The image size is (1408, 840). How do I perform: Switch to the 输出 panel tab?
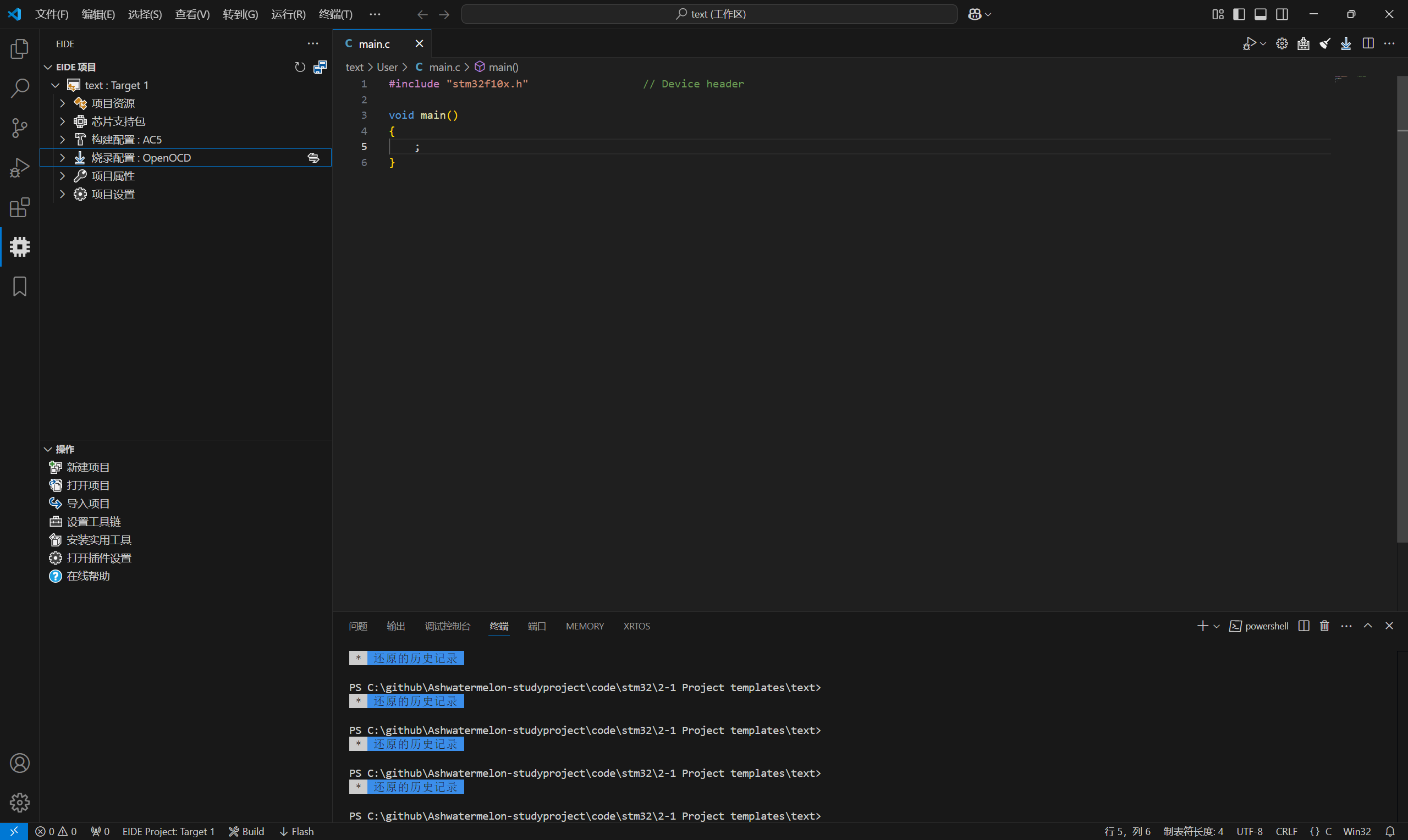tap(396, 626)
